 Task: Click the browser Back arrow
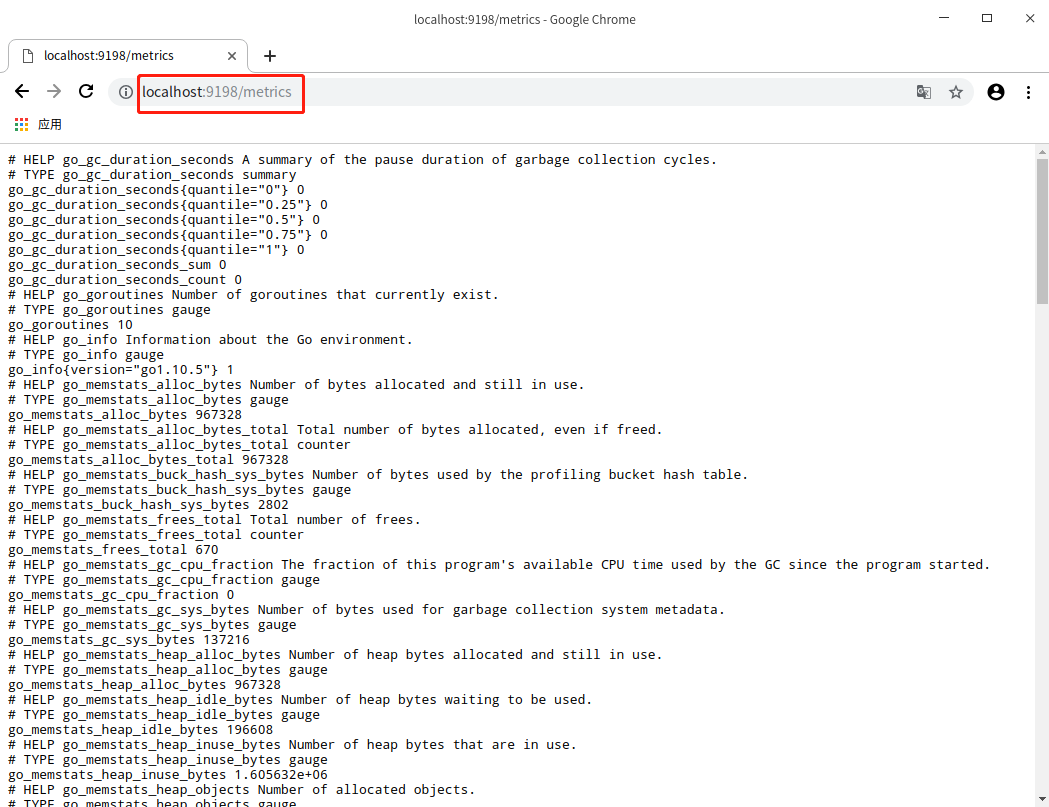(x=22, y=92)
